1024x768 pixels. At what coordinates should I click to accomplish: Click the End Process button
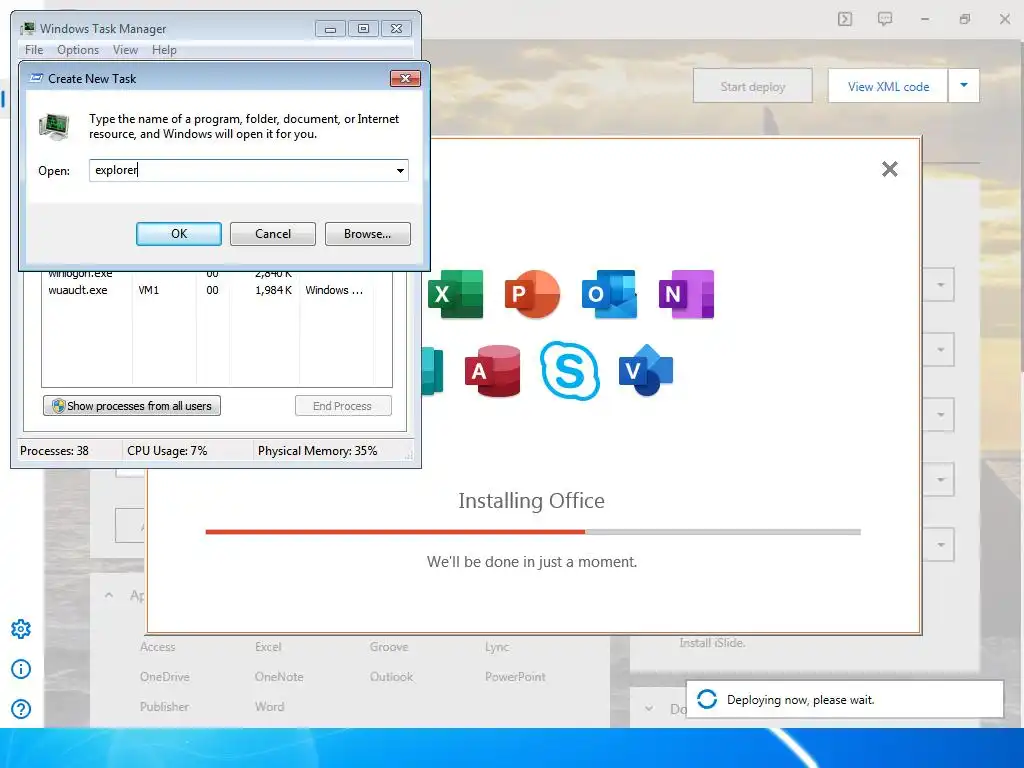(x=343, y=406)
